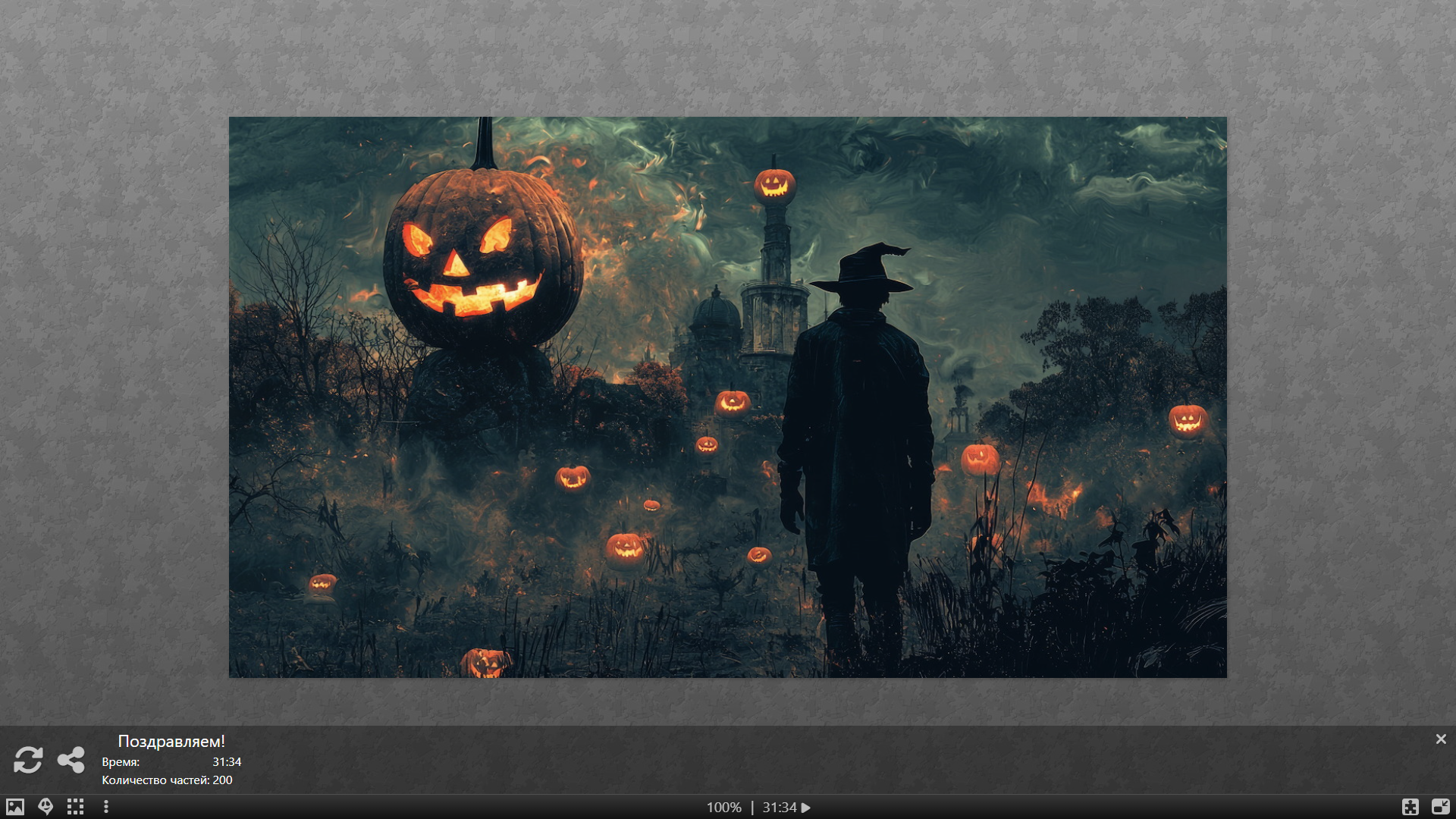The image size is (1456, 819).
Task: Show the reference image preview
Action: (15, 807)
